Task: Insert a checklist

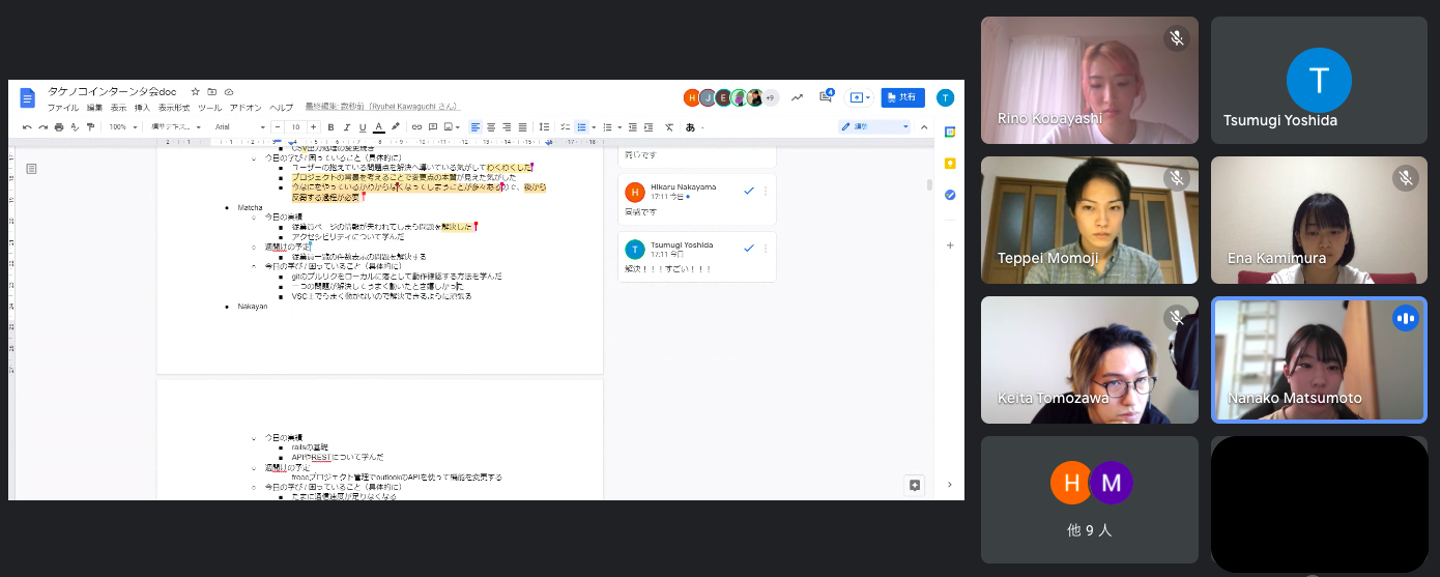Action: click(565, 127)
